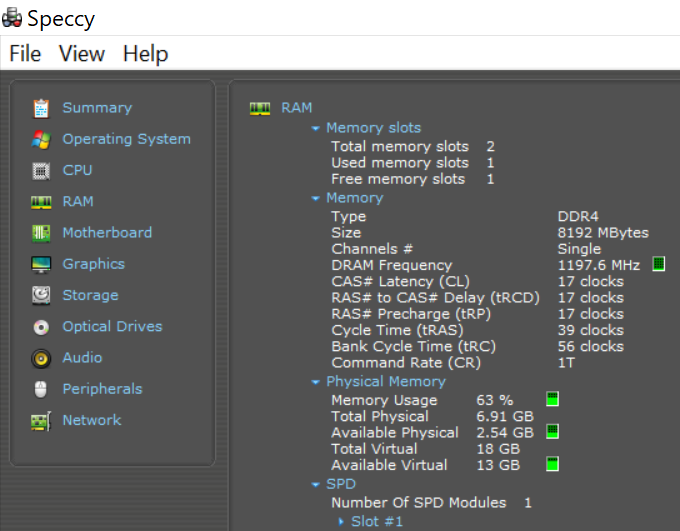Click the Operating System Windows flag icon
Image resolution: width=680 pixels, height=531 pixels.
click(x=41, y=140)
